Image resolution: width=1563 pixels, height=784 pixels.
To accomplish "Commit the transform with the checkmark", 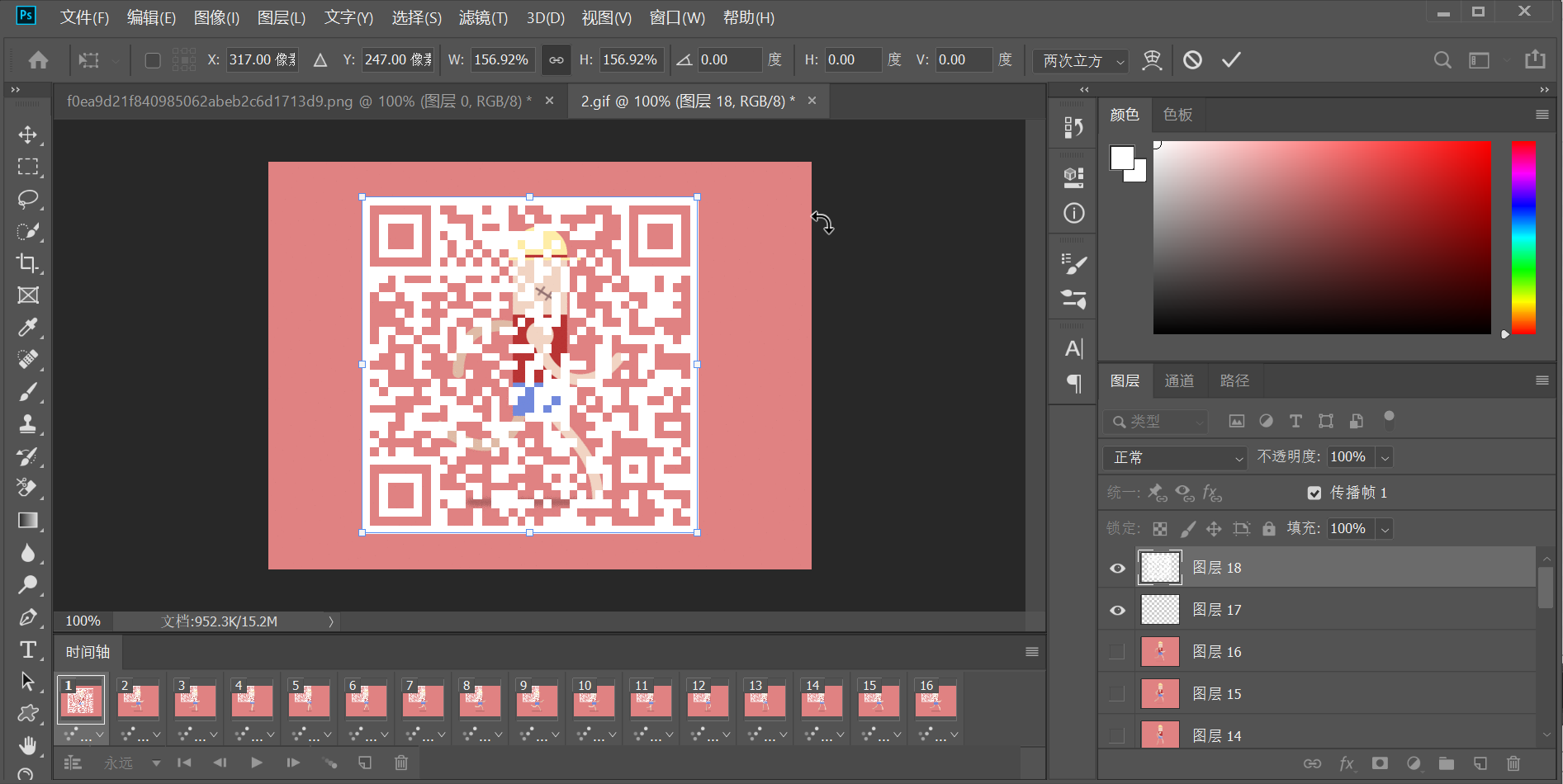I will click(1231, 59).
